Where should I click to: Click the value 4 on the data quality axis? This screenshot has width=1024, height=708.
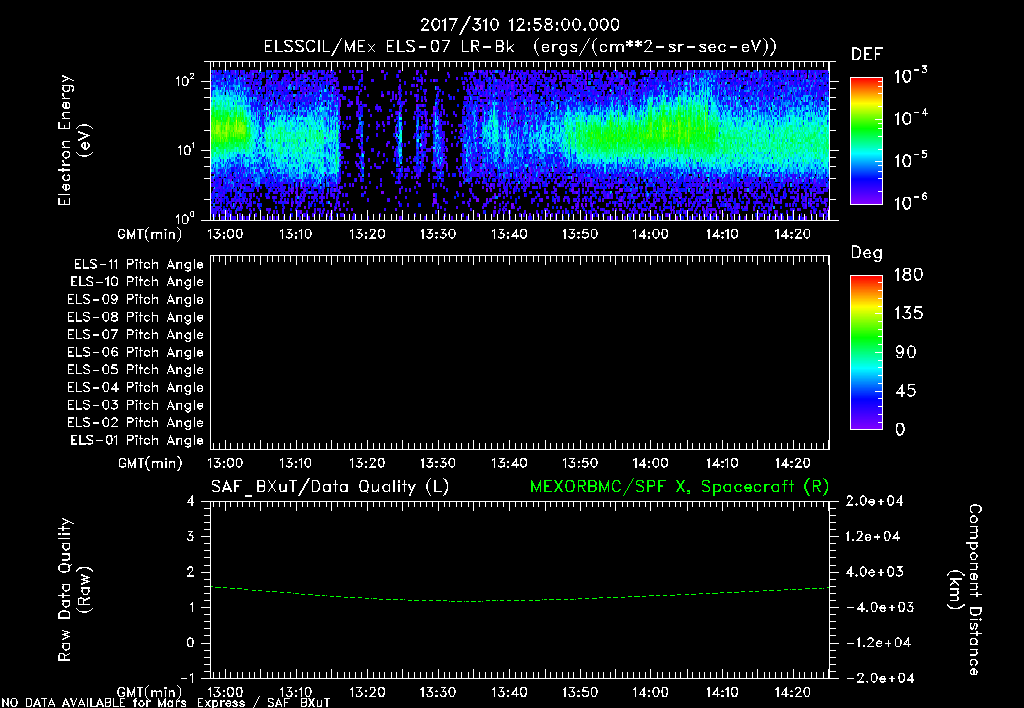191,501
